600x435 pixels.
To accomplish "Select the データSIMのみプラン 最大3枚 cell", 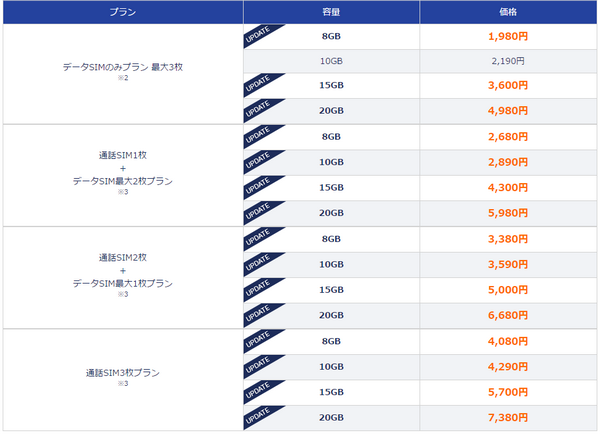I will pyautogui.click(x=123, y=74).
